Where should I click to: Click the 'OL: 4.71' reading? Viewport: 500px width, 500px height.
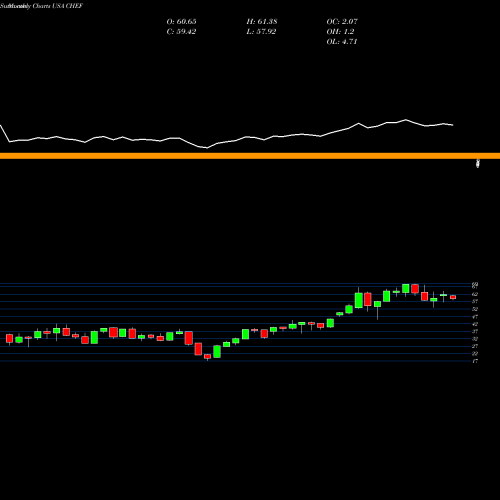[342, 42]
